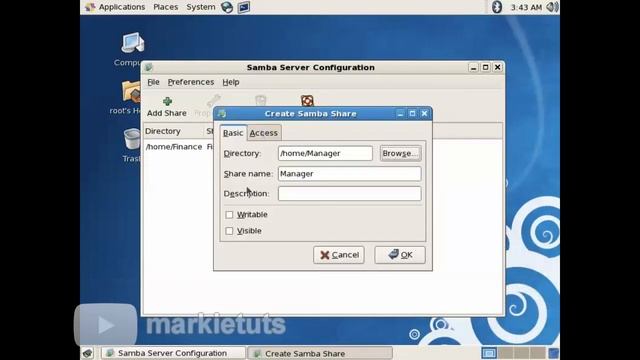
Task: Click the help lifesaver icon in toolbar
Action: click(307, 100)
